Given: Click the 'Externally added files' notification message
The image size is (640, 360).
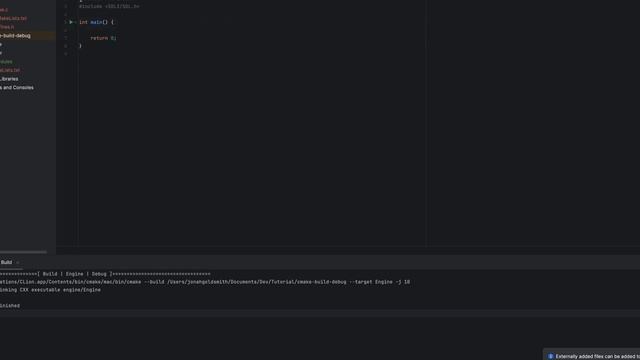Looking at the screenshot, I should pos(598,356).
